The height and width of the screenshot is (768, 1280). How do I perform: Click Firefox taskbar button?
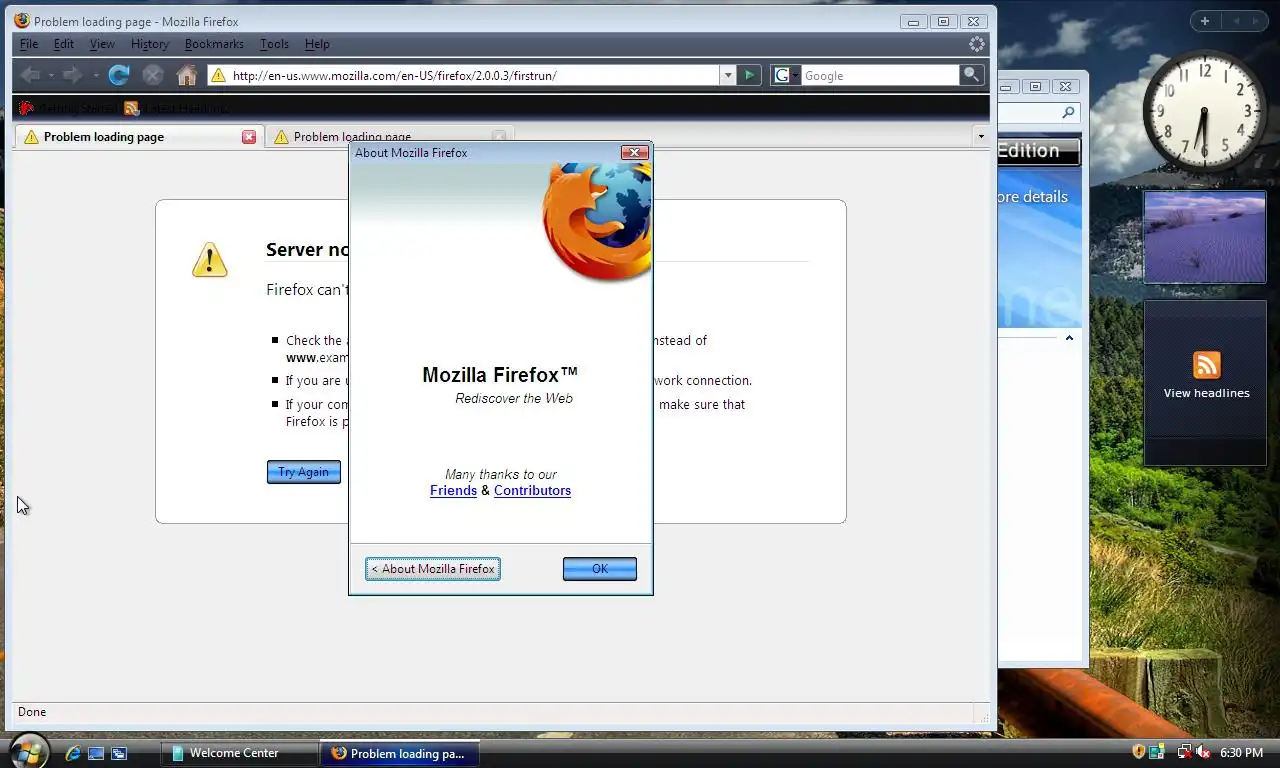click(x=400, y=753)
